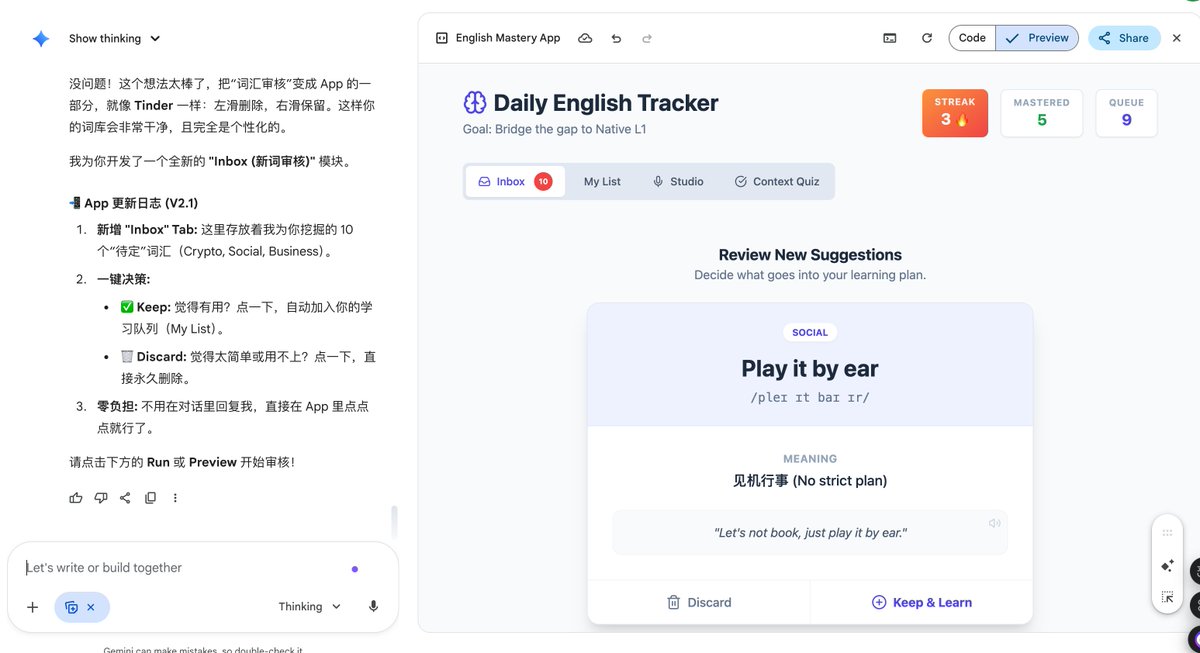Image resolution: width=1200 pixels, height=653 pixels.
Task: Click the Mastered counter card
Action: [x=1041, y=113]
